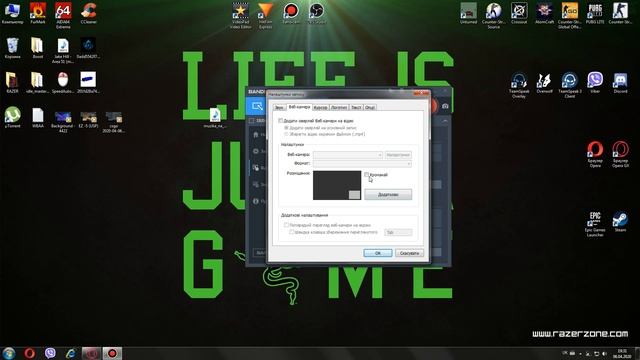The image size is (640, 360).
Task: Toggle the preview toggle hotkey checkbox
Action: [x=291, y=232]
